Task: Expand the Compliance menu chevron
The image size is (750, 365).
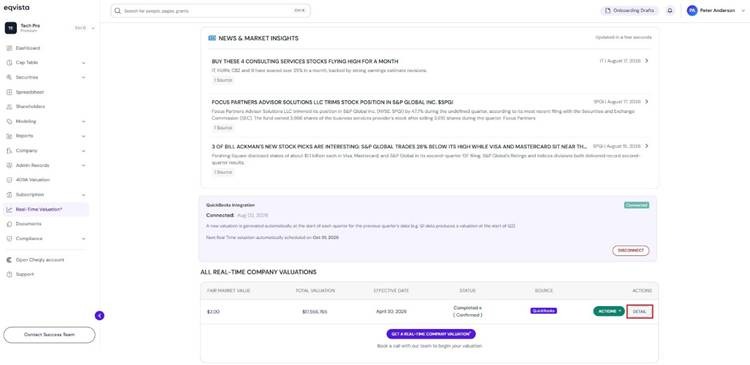Action: point(84,239)
